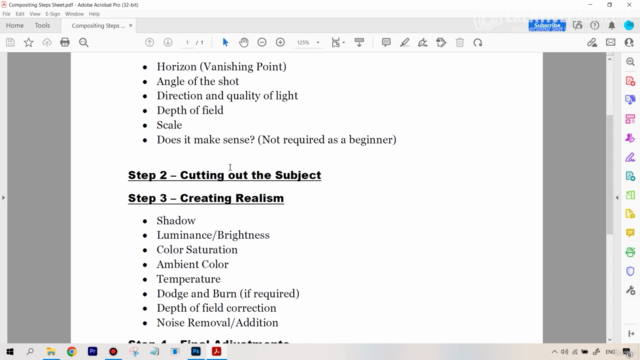Open More Tools wrench icon in right pane
Viewport: 640px width, 360px height.
pyautogui.click(x=630, y=290)
